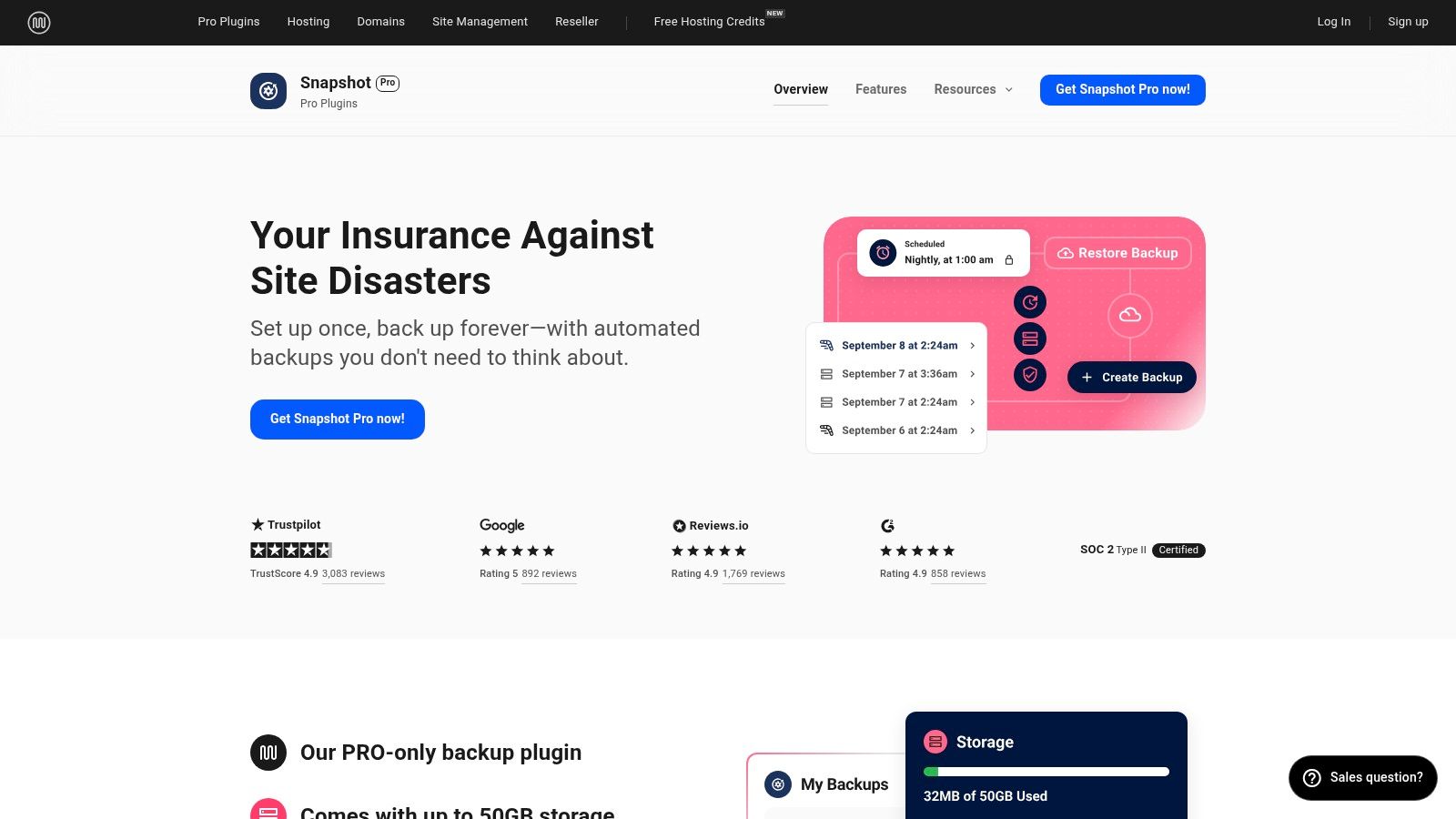Viewport: 1456px width, 819px height.
Task: Click the dark server storage icon
Action: (x=1030, y=339)
